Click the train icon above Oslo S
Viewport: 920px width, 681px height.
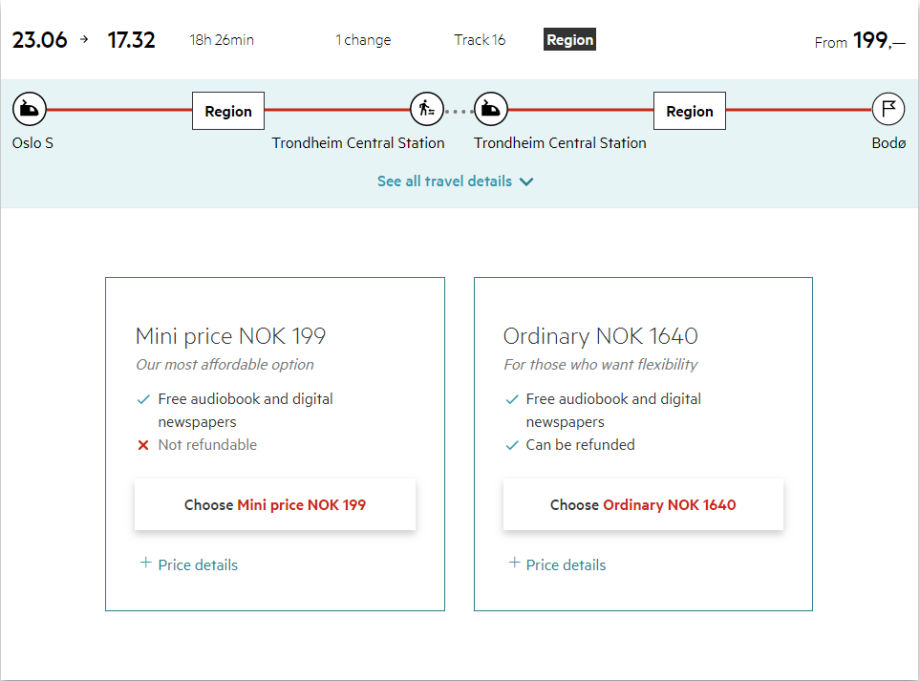pos(30,108)
